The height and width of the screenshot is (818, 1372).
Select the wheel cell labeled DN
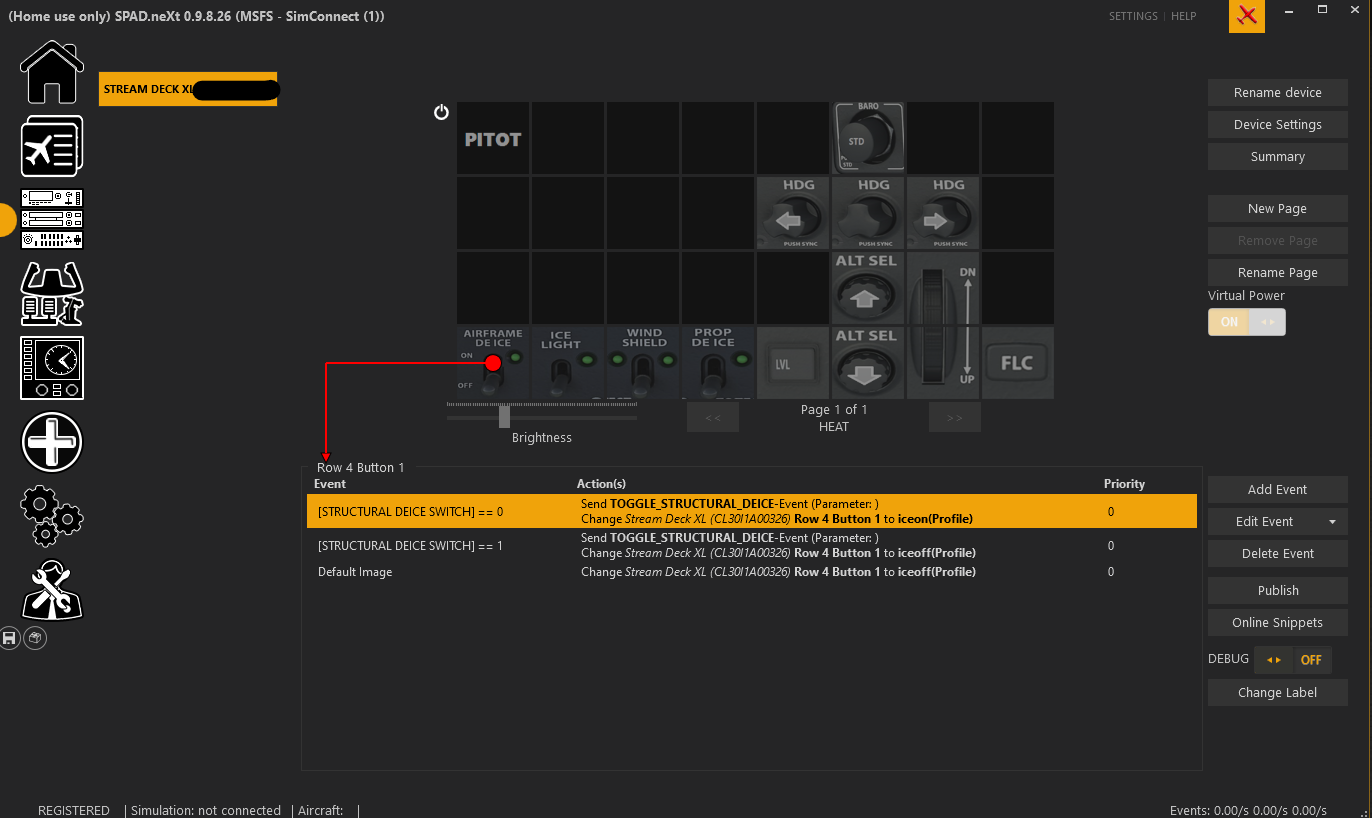coord(943,288)
